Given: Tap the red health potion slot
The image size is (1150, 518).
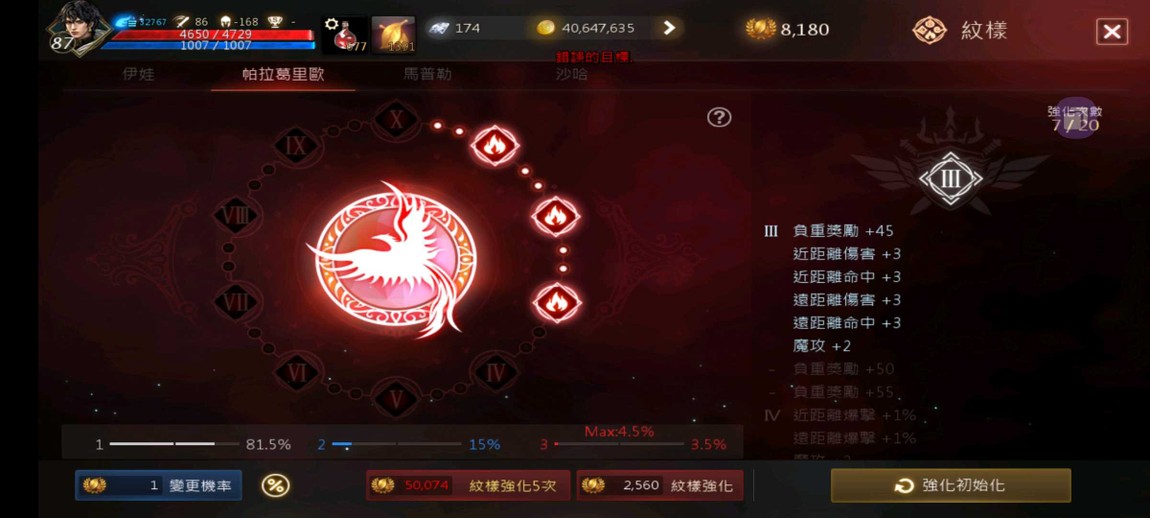Looking at the screenshot, I should coord(345,34).
